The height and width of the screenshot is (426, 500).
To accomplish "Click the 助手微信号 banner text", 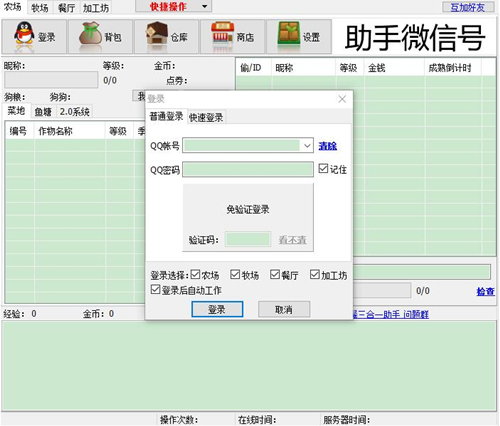I will pos(415,37).
